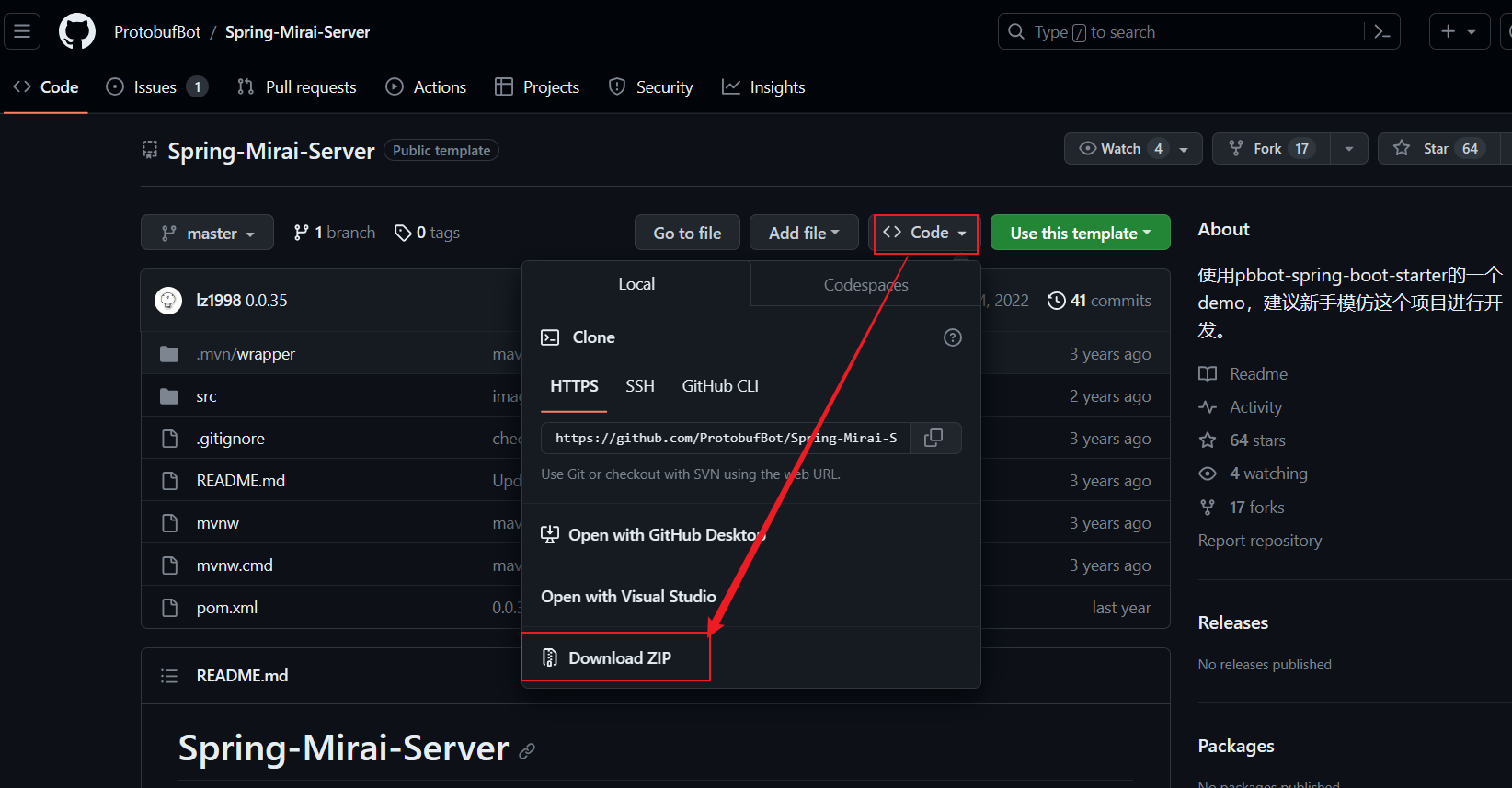1512x788 pixels.
Task: Open the Issues tab
Action: [157, 87]
